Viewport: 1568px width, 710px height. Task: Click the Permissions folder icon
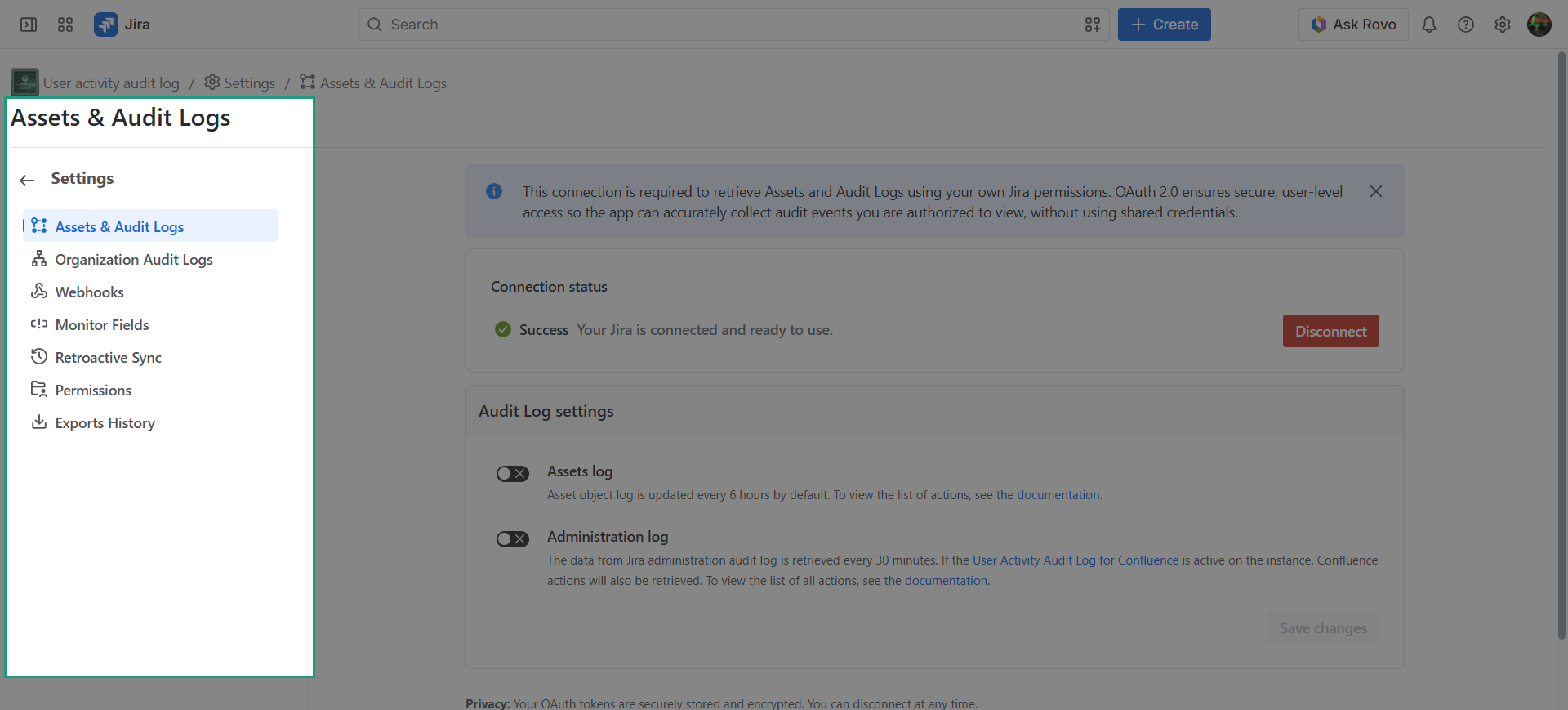click(x=39, y=389)
